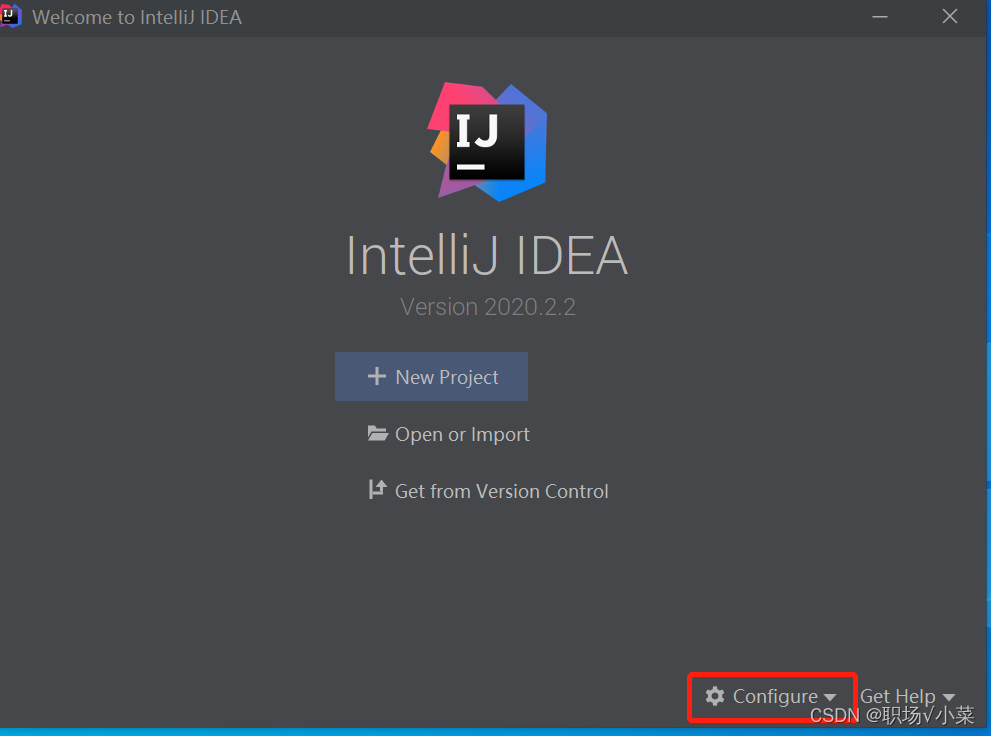Image resolution: width=991 pixels, height=736 pixels.
Task: Click the Configure gear settings icon
Action: point(716,696)
